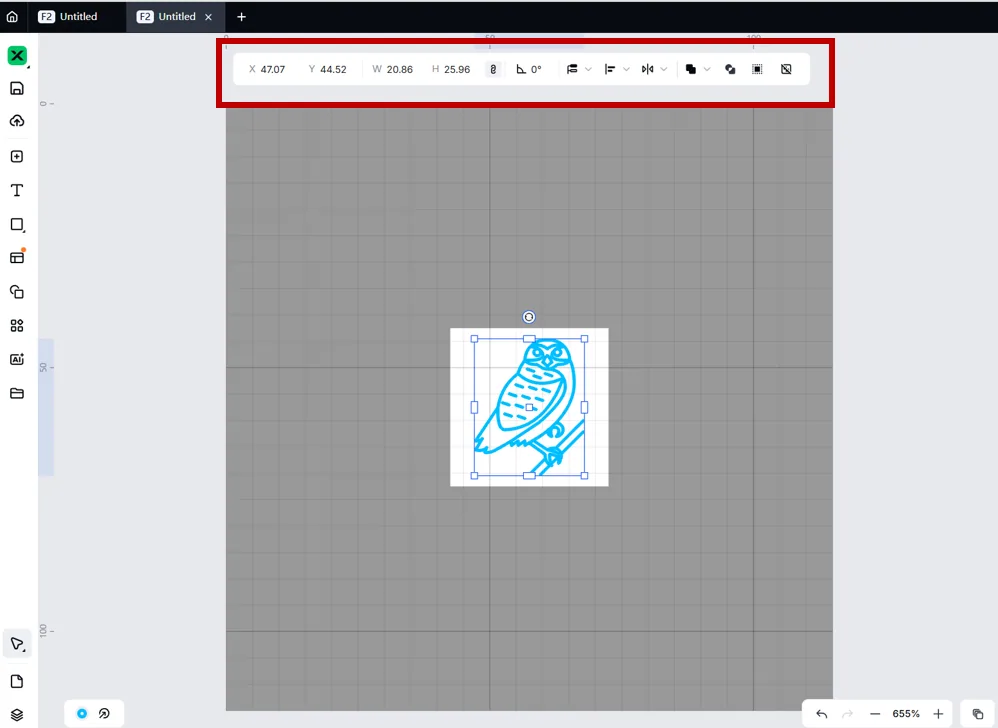The image size is (998, 728).
Task: Select the rectangle shape tool
Action: (17, 225)
